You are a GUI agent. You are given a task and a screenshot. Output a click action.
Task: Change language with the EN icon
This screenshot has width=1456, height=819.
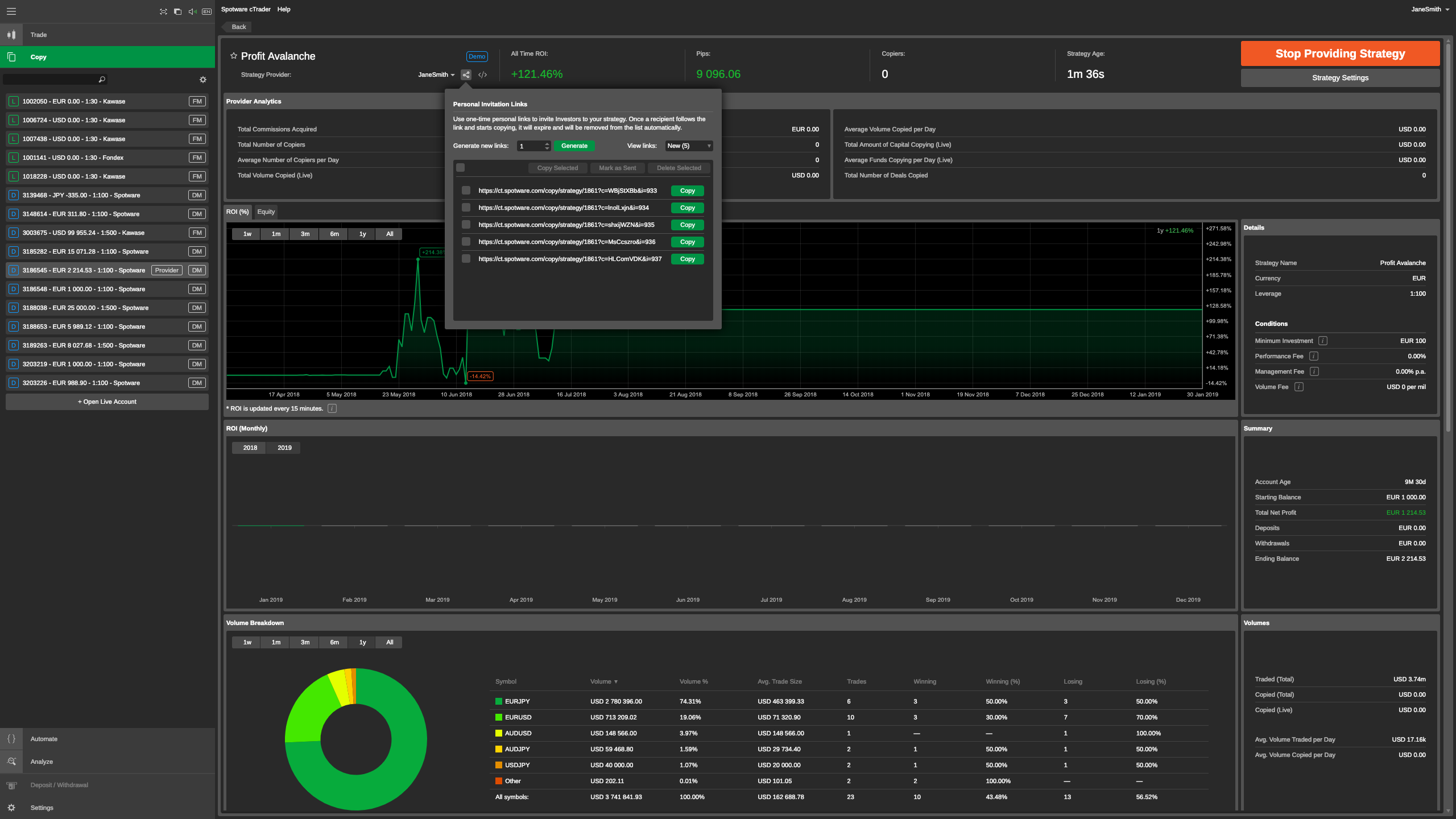coord(206,11)
